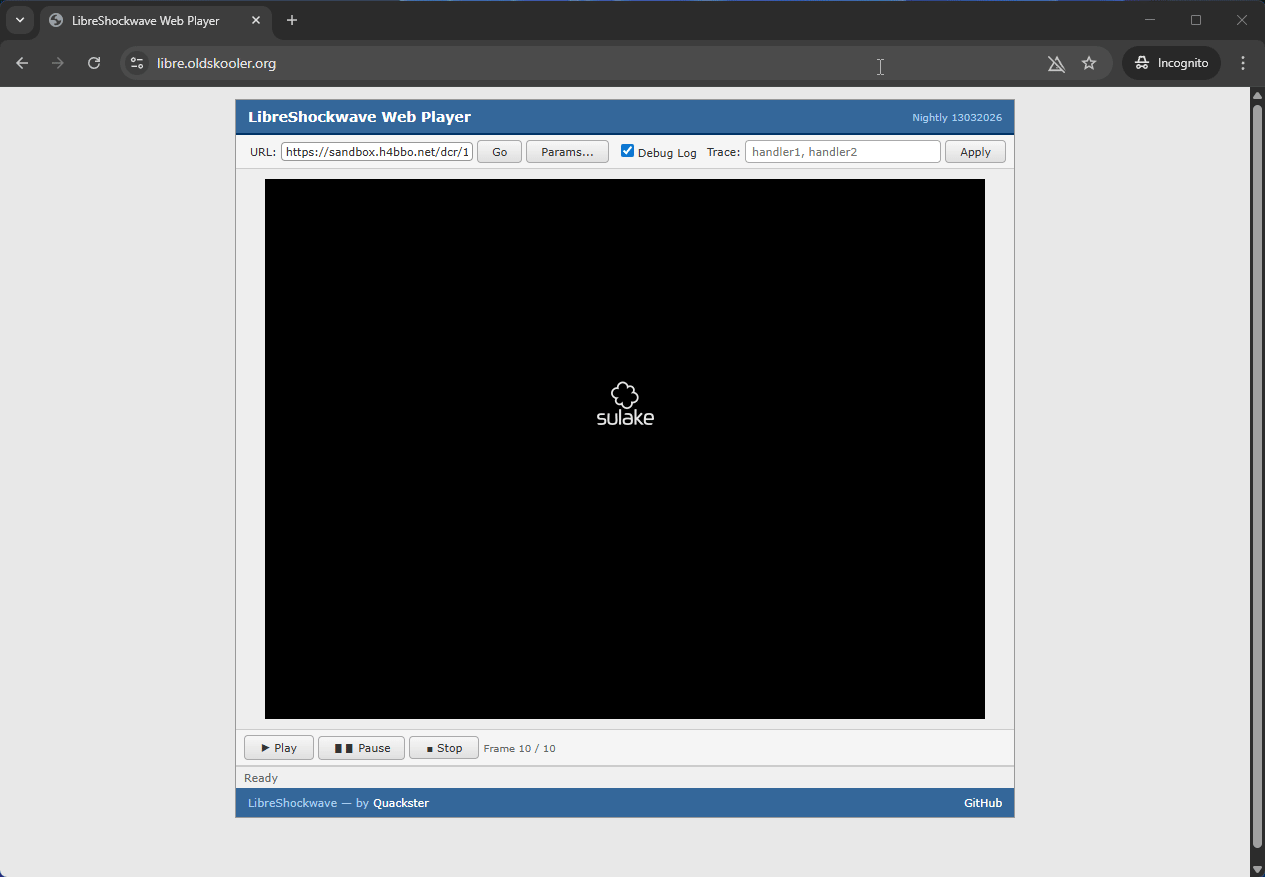Image resolution: width=1265 pixels, height=877 pixels.
Task: Click the Incognito profile indicator
Action: (x=1171, y=63)
